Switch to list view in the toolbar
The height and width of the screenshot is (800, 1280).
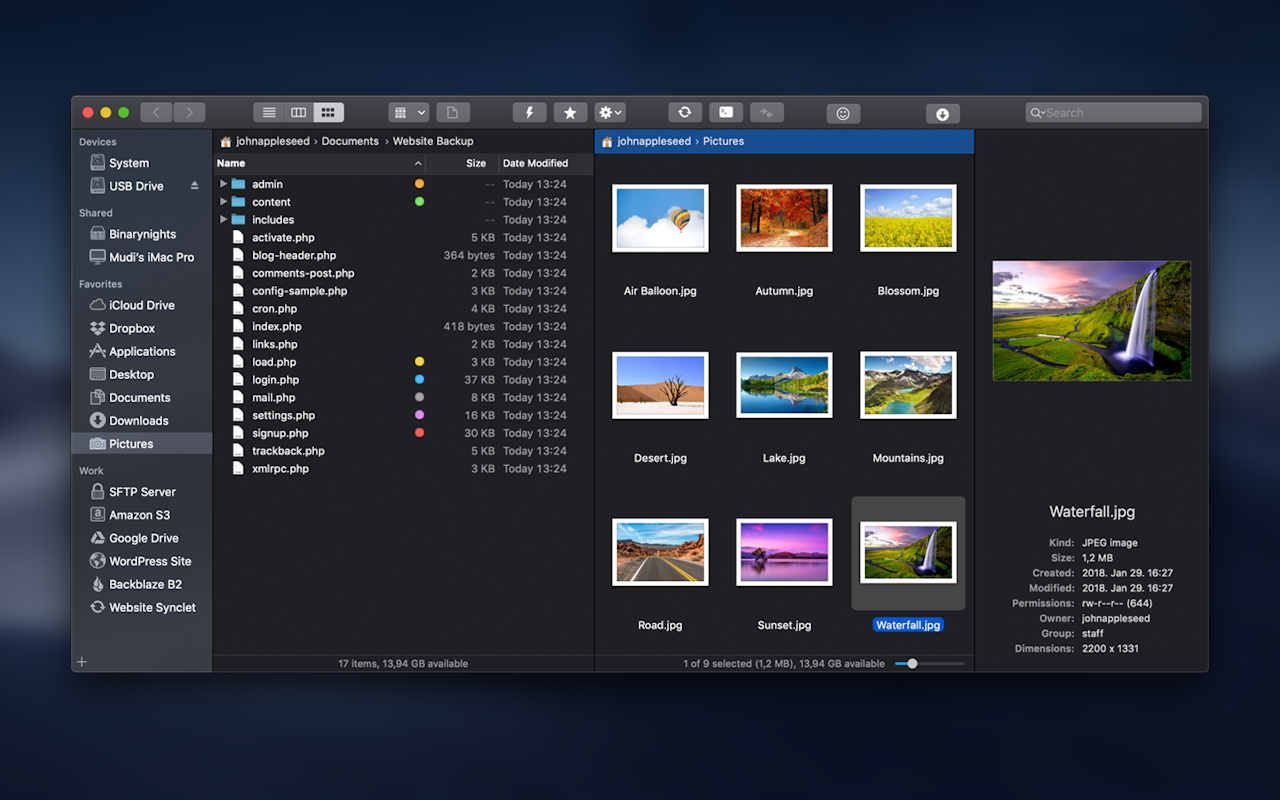pos(268,112)
